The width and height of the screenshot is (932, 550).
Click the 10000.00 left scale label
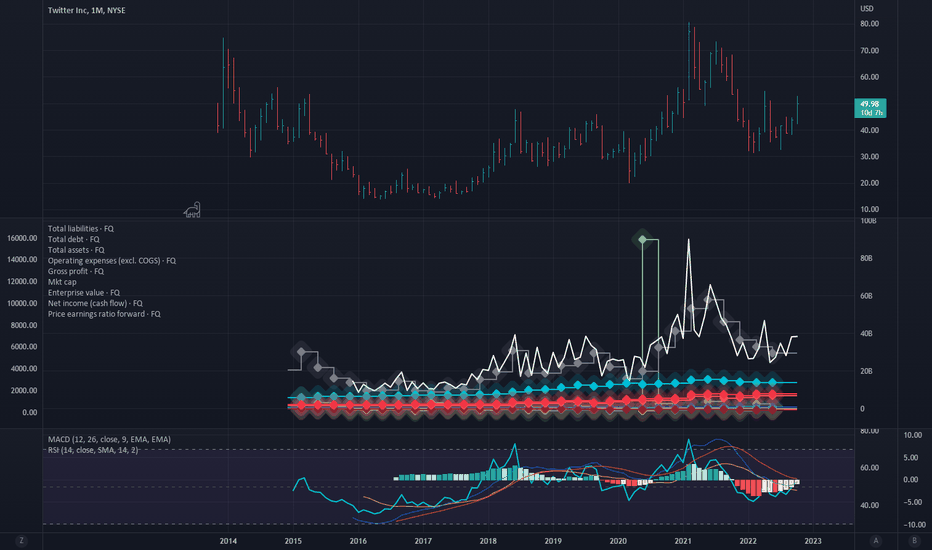pos(22,303)
